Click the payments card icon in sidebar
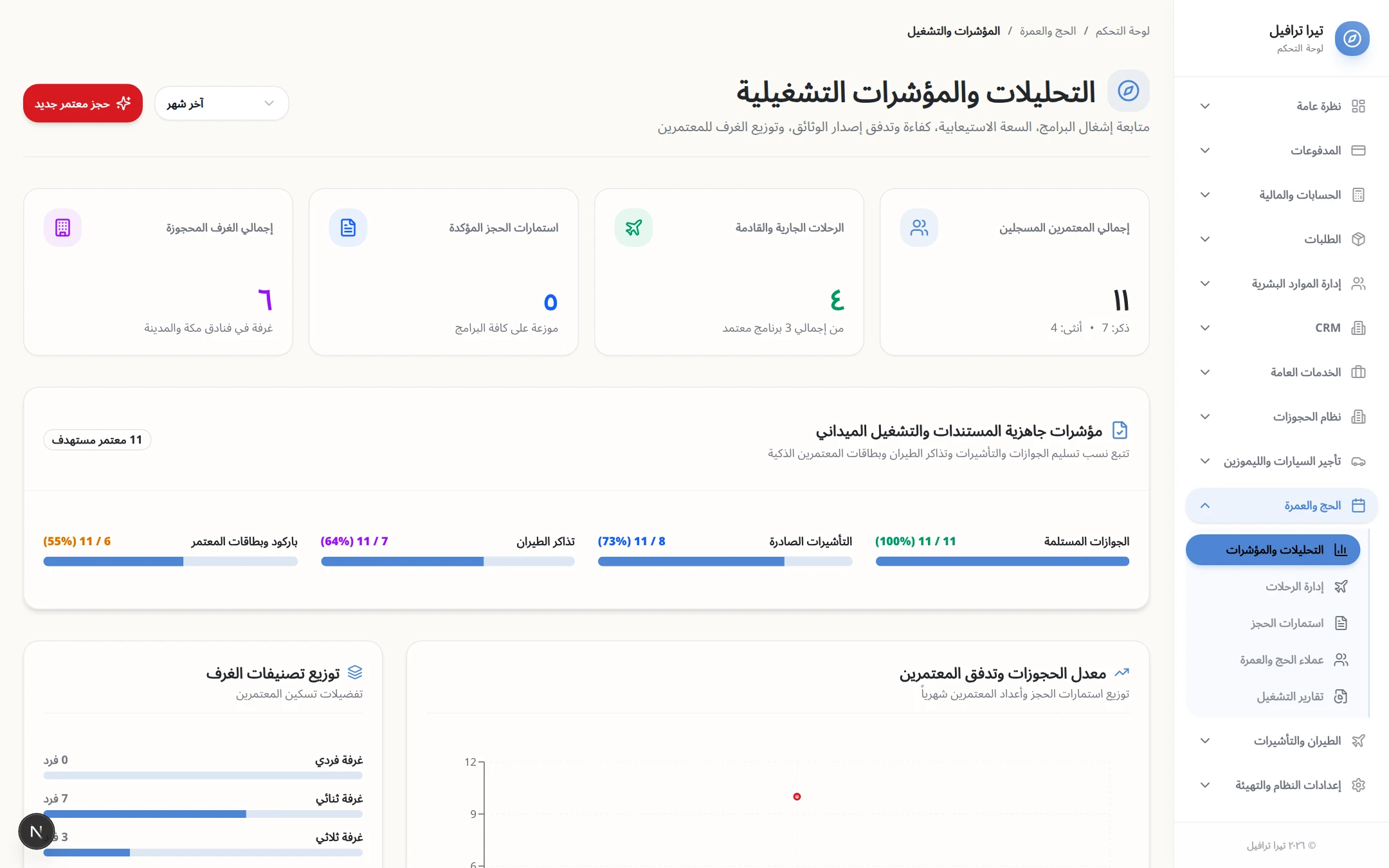This screenshot has height=868, width=1389. [x=1358, y=150]
